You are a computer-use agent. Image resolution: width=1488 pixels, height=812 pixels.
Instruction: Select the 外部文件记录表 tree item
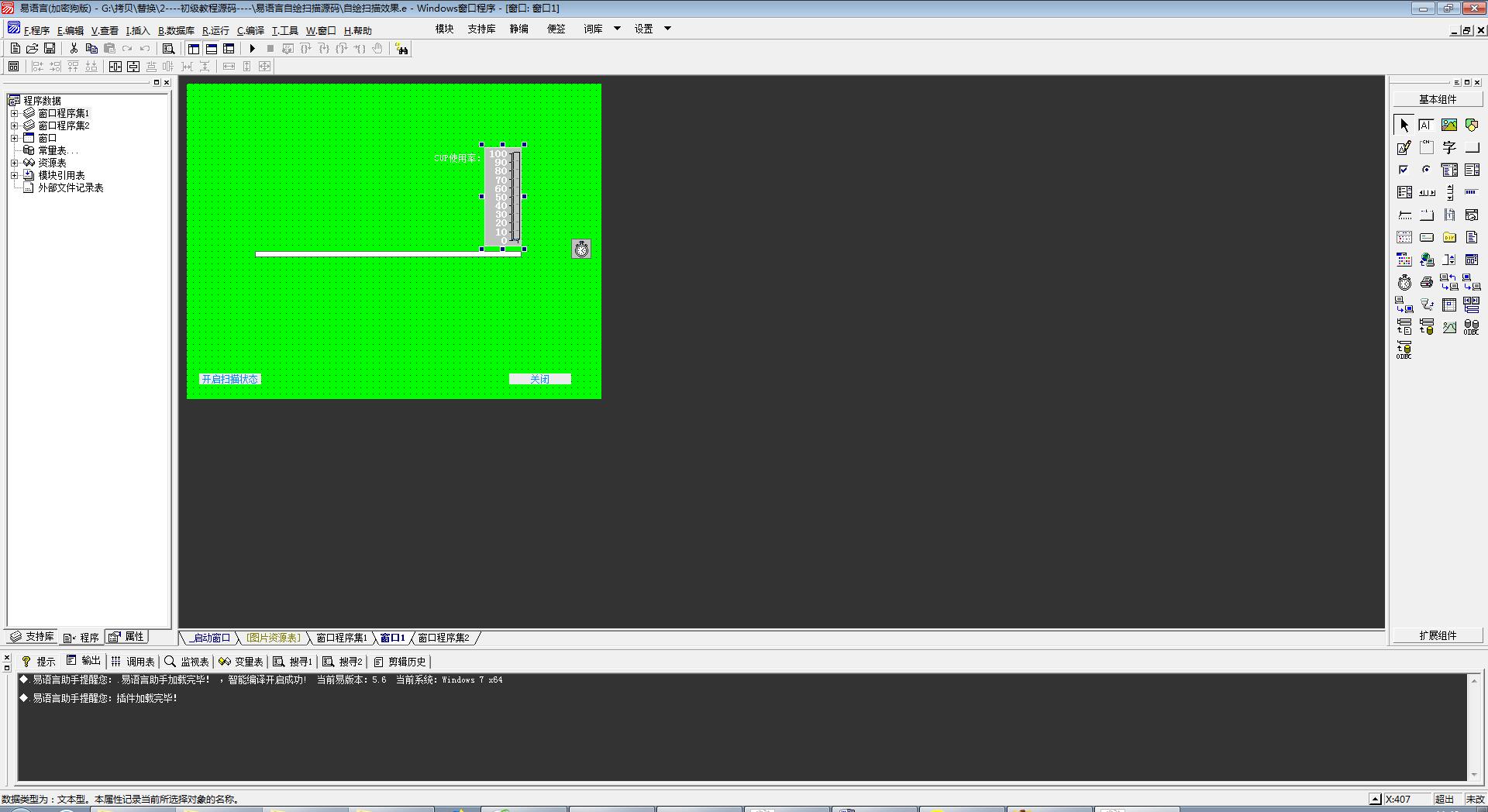click(71, 188)
